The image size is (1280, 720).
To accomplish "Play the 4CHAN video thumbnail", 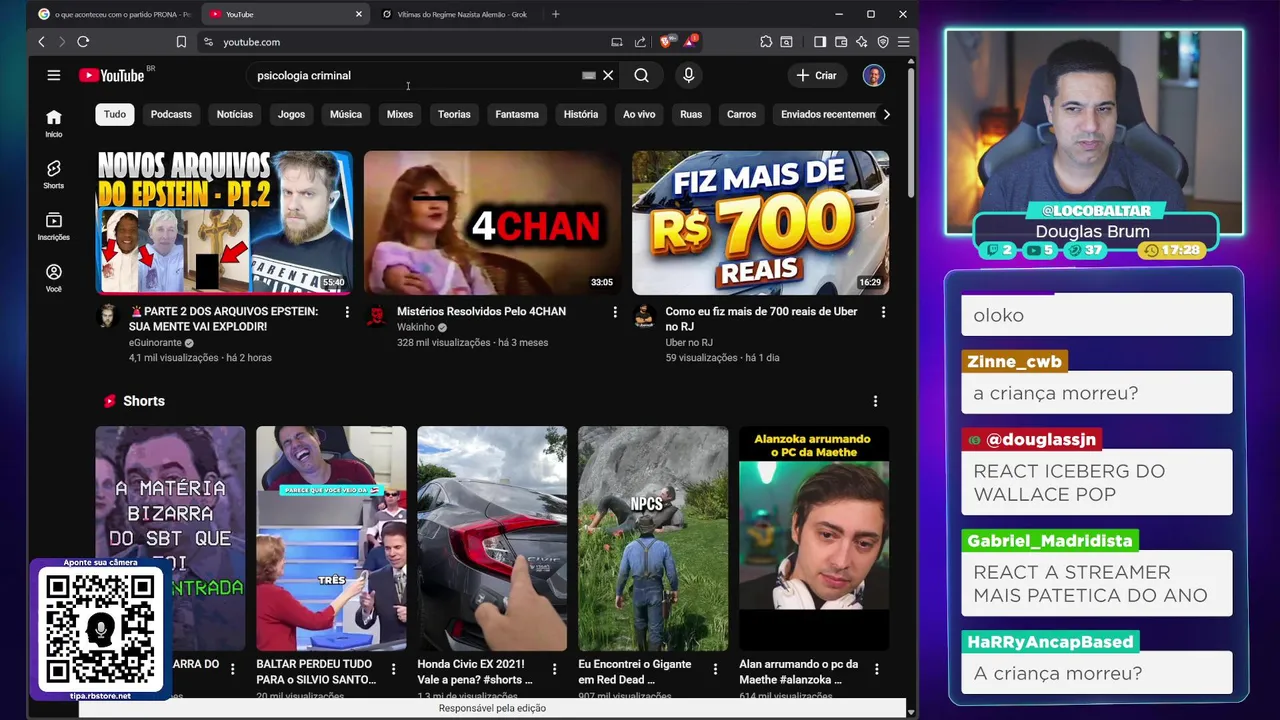I will [492, 222].
